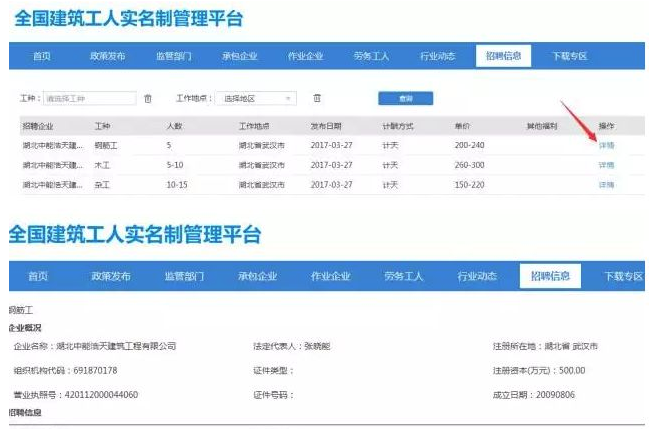Open the 工作地点 选择地区 dropdown

(x=259, y=98)
